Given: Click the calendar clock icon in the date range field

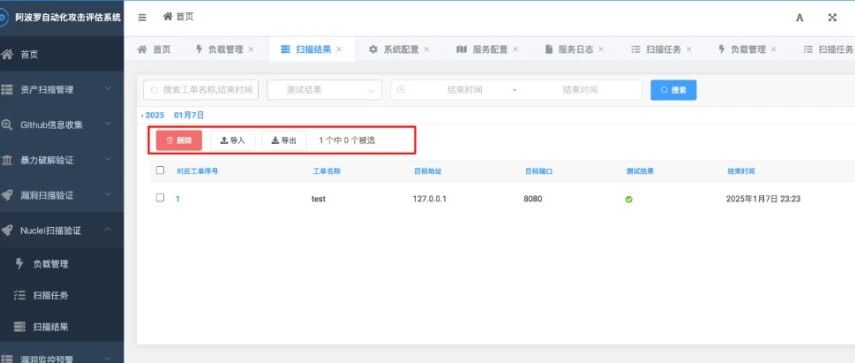Looking at the screenshot, I should tap(401, 90).
